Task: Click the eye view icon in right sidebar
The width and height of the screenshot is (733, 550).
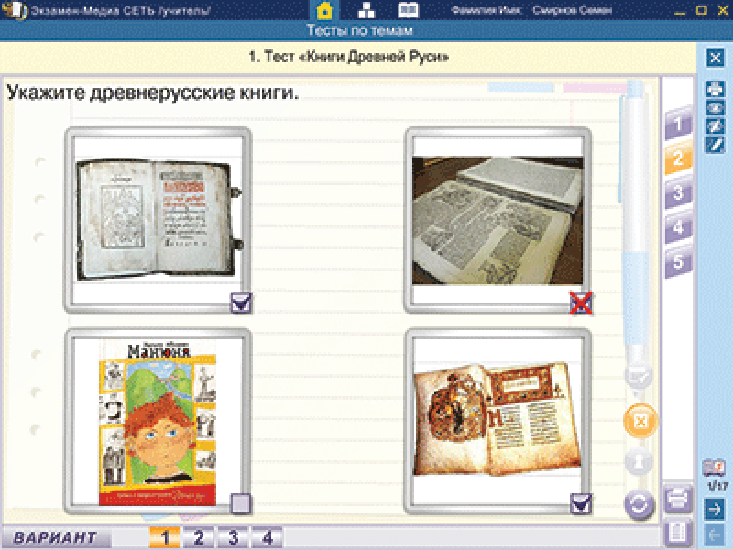Action: tap(715, 108)
